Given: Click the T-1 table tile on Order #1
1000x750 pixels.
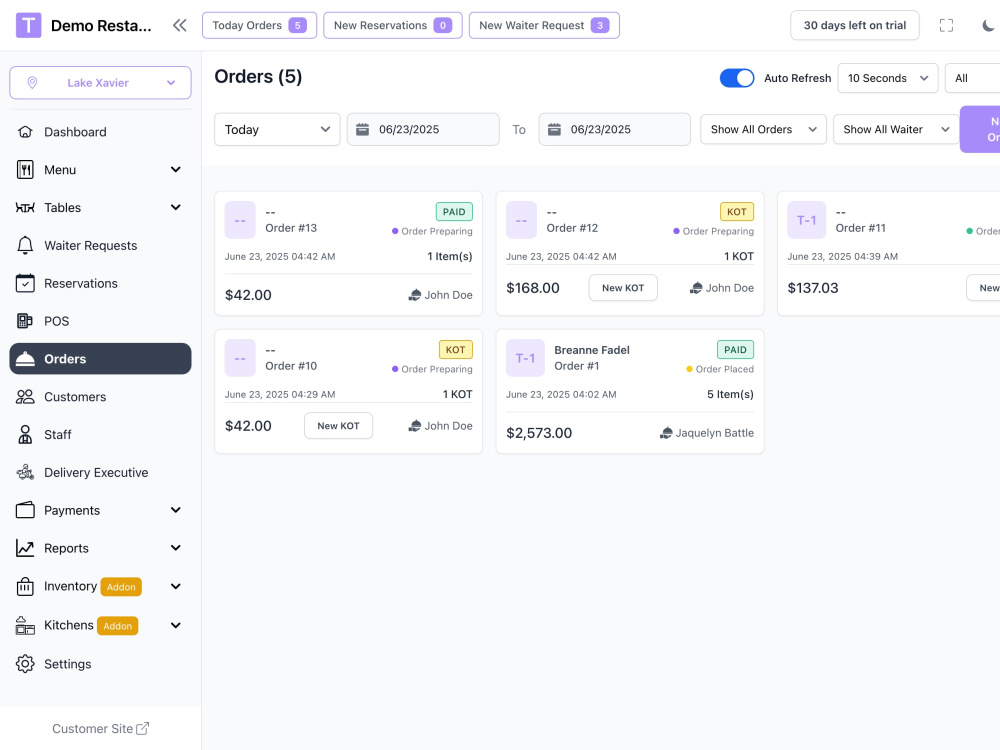Looking at the screenshot, I should click(x=525, y=358).
